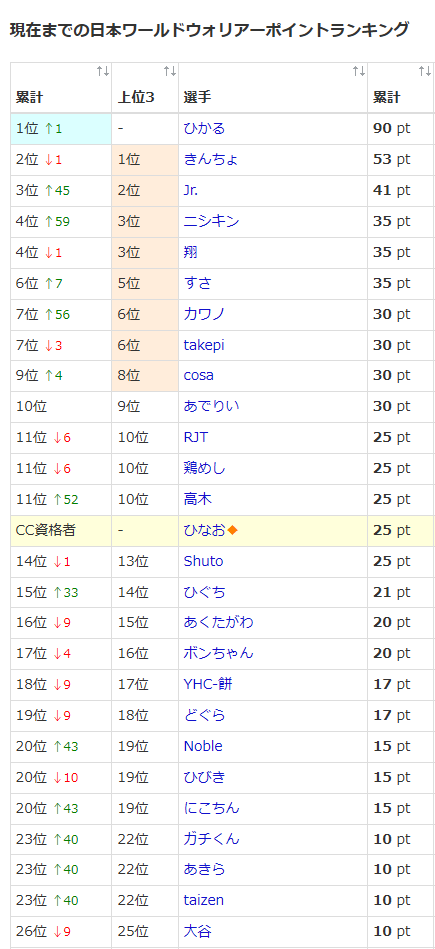This screenshot has height=949, width=435.
Task: Open player どぐら link
Action: pyautogui.click(x=204, y=715)
